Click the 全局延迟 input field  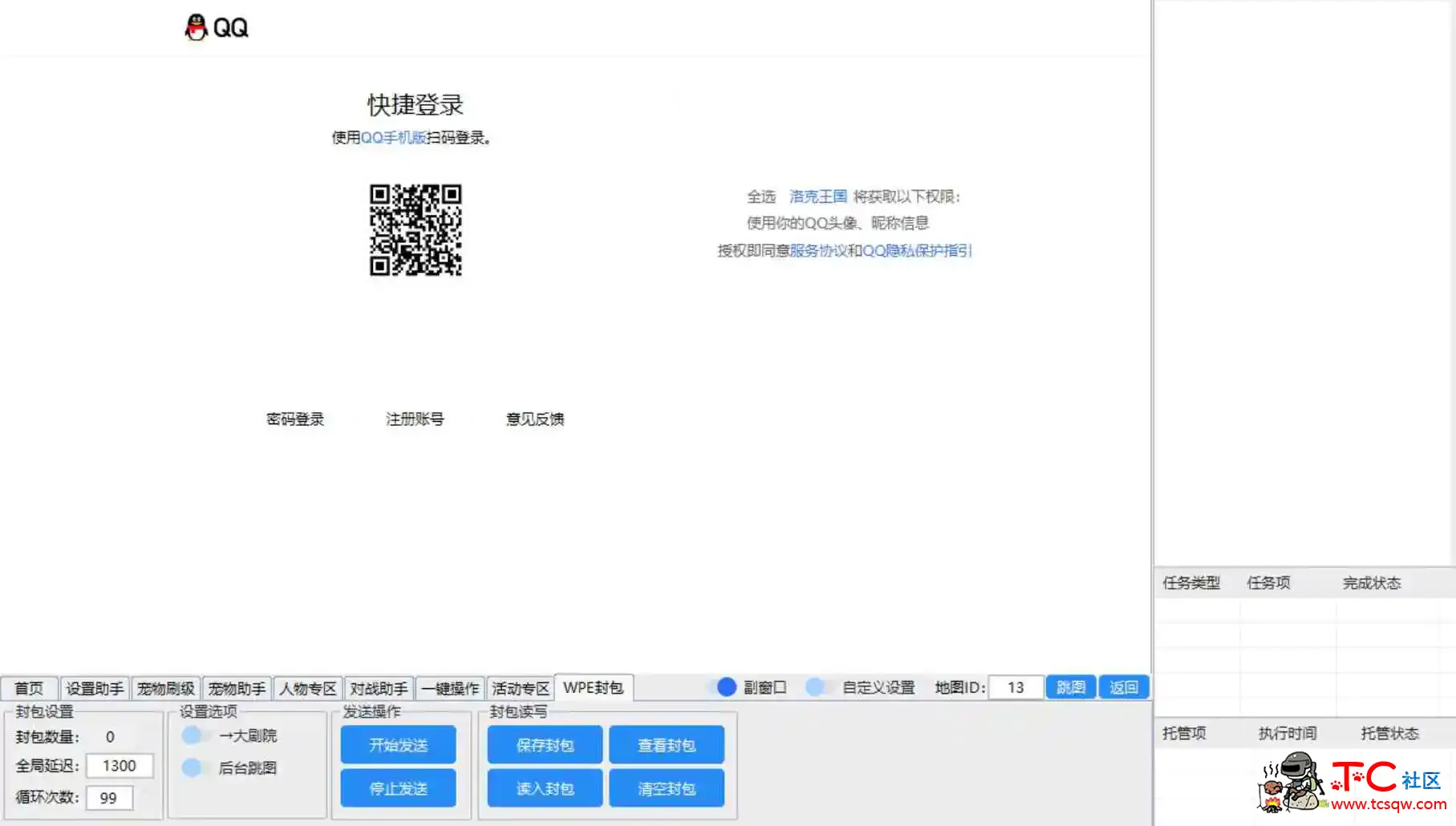tap(120, 766)
